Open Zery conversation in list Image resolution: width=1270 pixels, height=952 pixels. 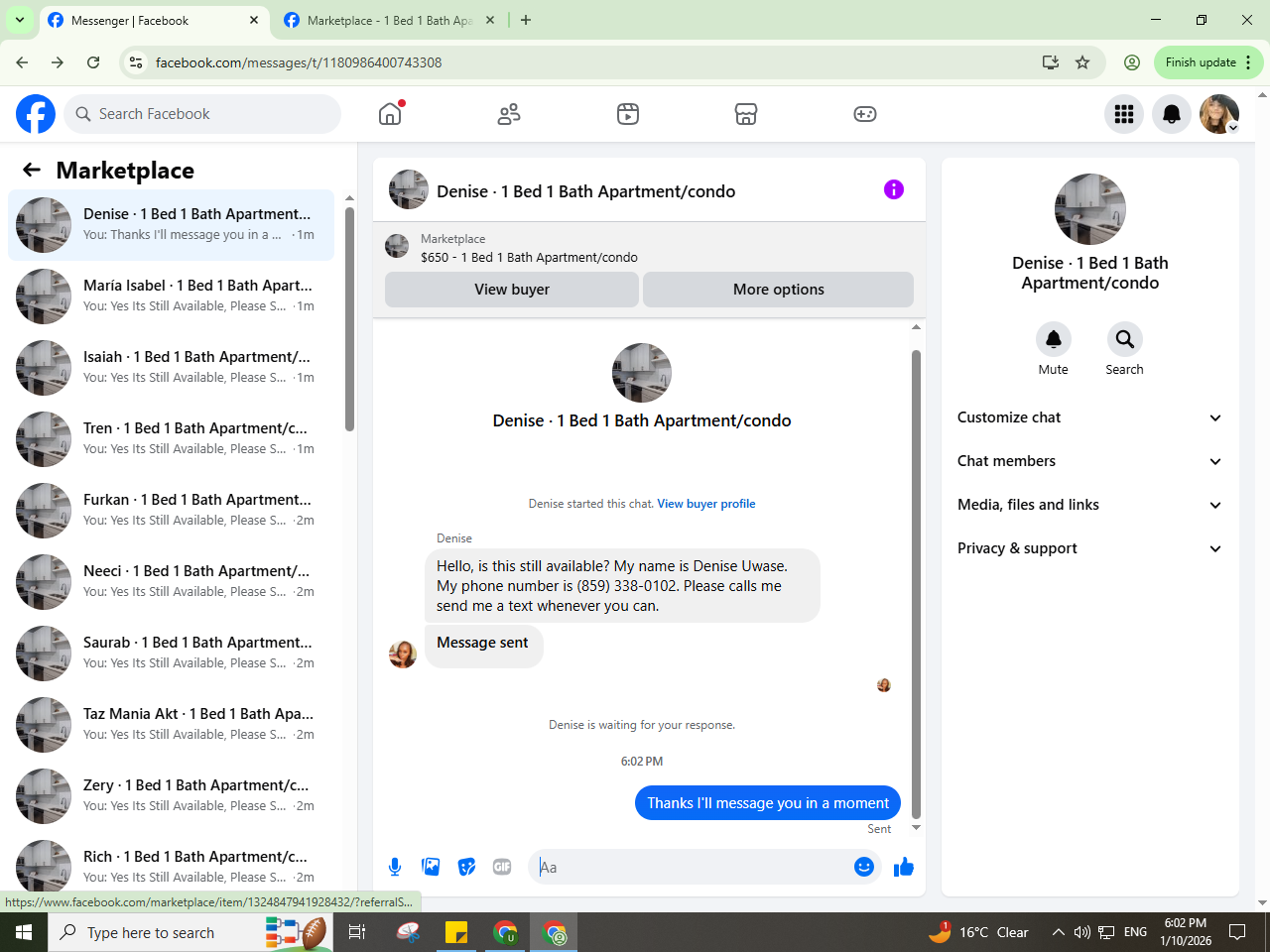tap(171, 796)
